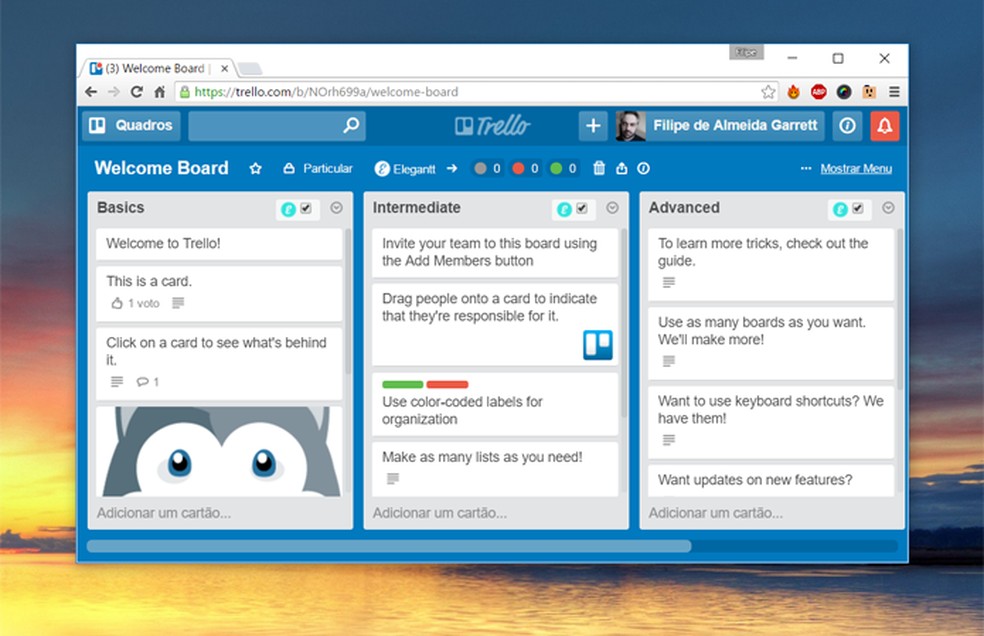
Task: Bookmark page with the address bar star
Action: 768,92
